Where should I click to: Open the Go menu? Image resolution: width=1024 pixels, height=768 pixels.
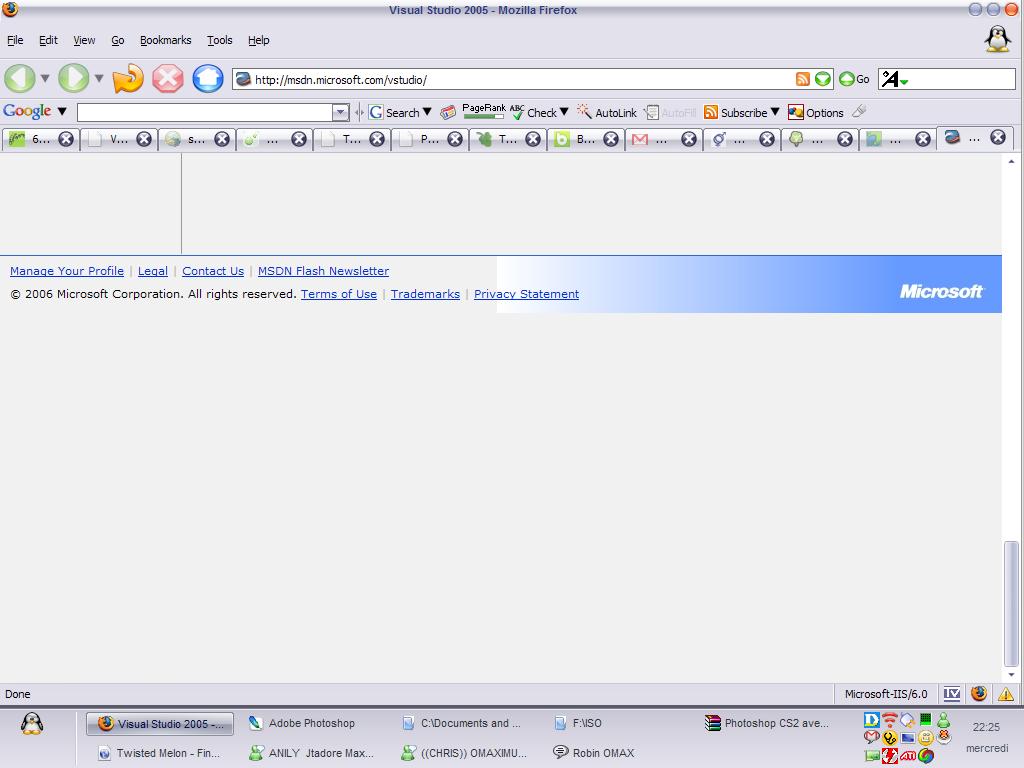(x=118, y=40)
